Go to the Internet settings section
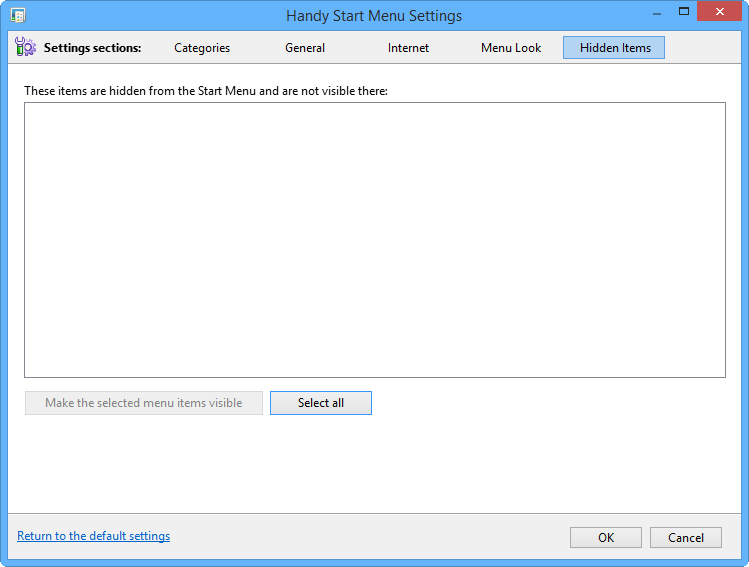This screenshot has width=749, height=567. (408, 48)
